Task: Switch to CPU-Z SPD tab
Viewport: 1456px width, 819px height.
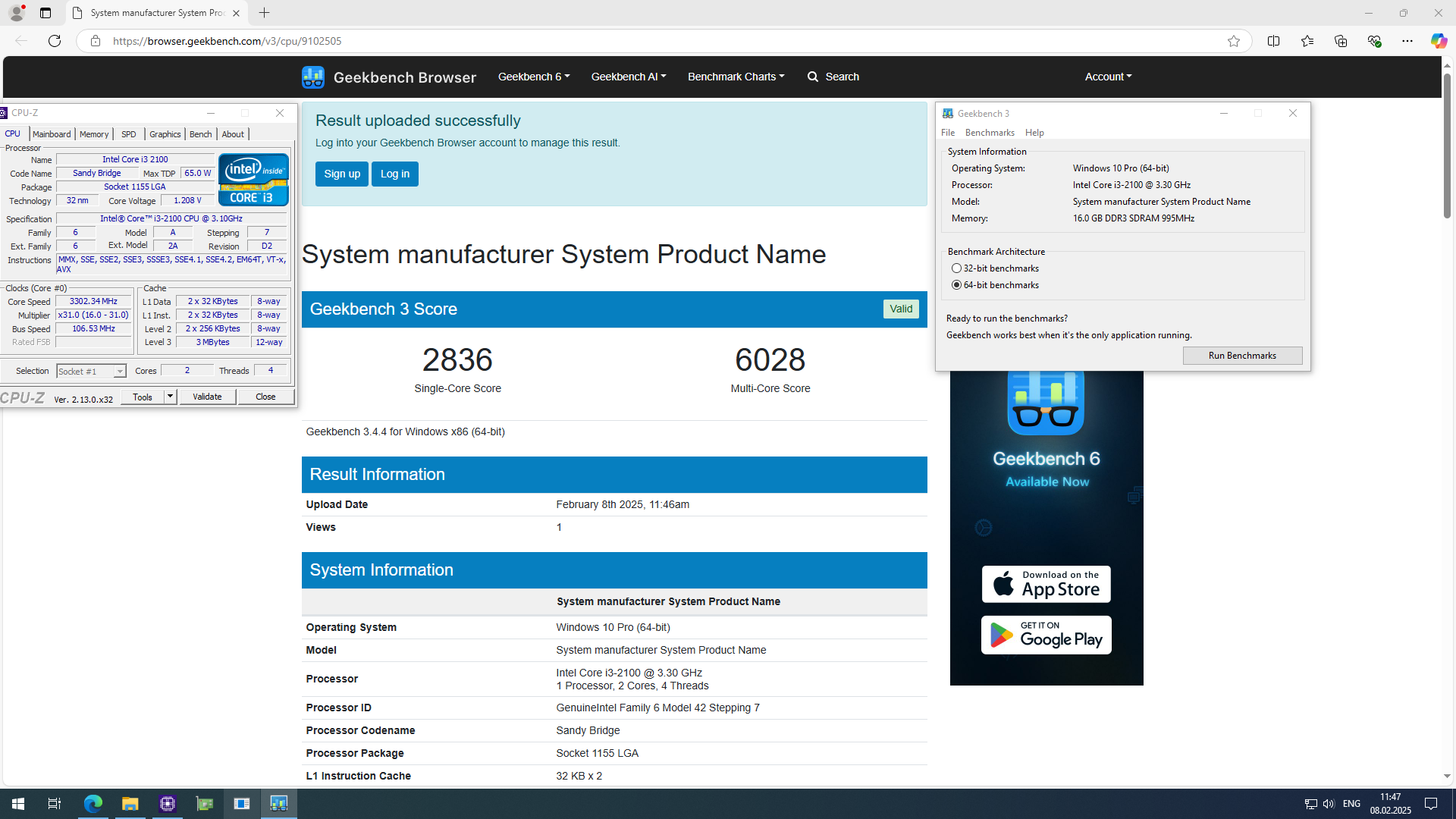Action: click(129, 134)
